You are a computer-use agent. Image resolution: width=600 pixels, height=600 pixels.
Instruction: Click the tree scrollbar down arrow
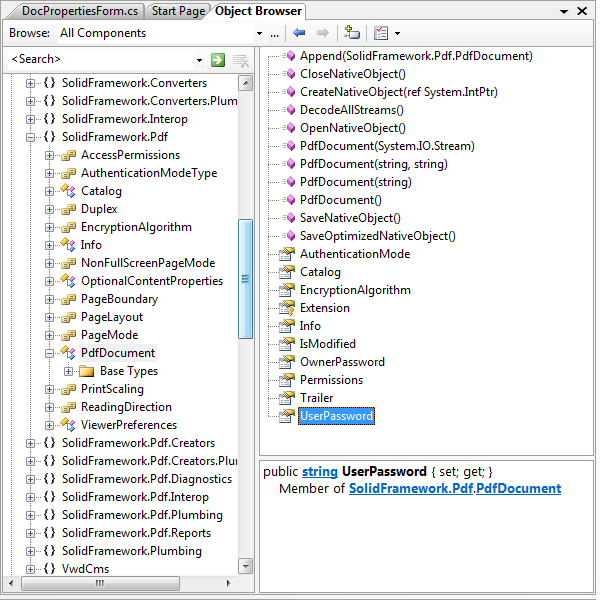coord(245,566)
